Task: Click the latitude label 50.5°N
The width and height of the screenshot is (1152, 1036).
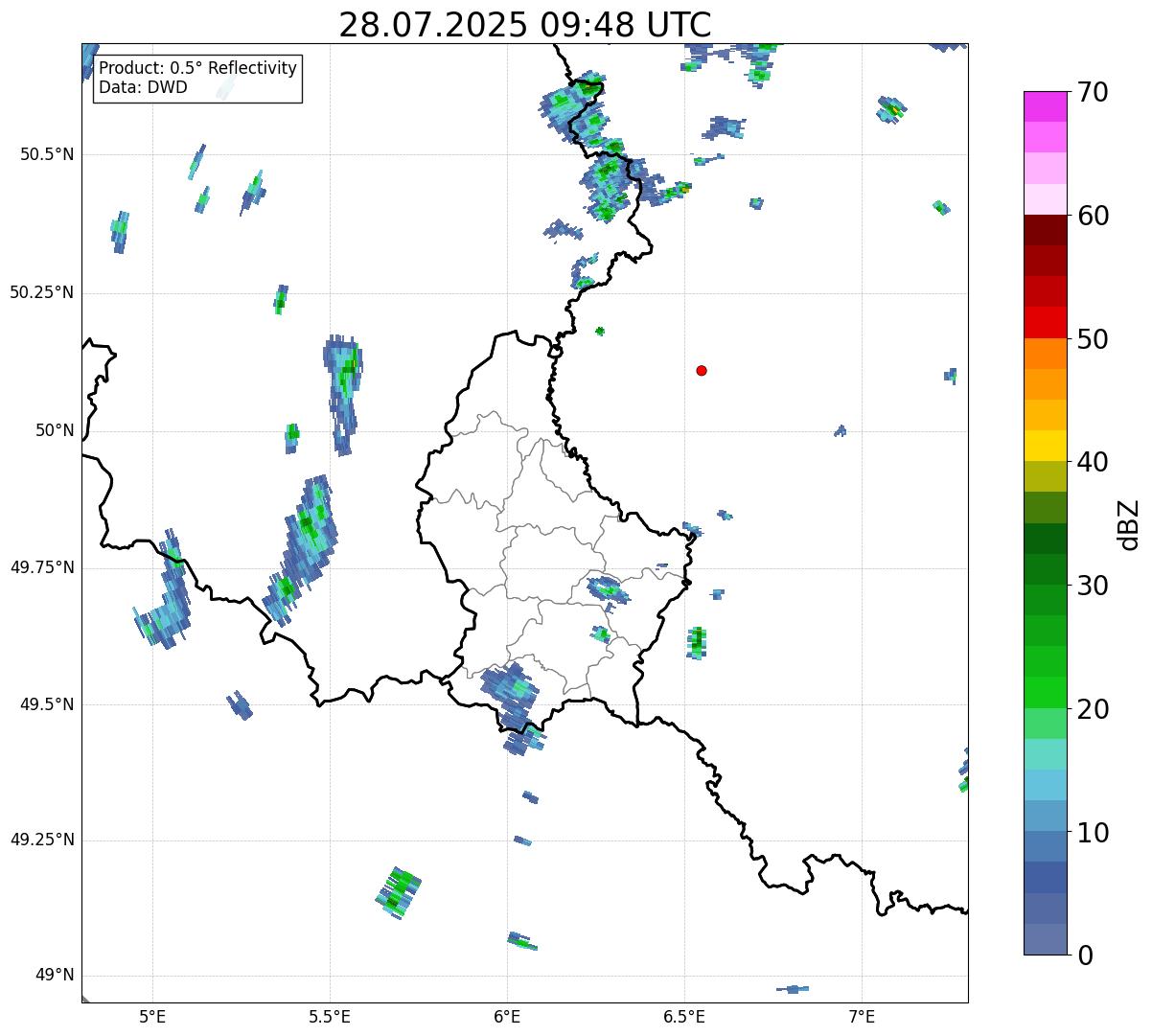Action: tap(47, 154)
